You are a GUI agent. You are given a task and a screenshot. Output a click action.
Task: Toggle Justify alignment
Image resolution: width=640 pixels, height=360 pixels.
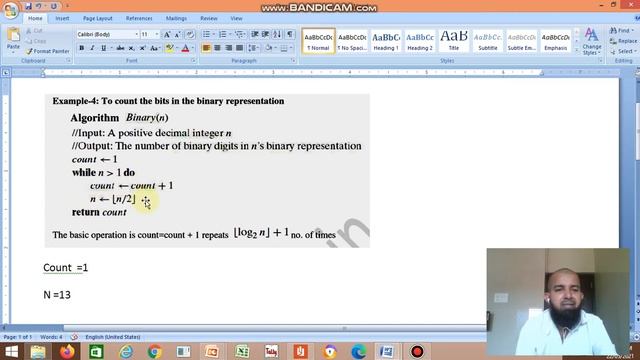(x=240, y=48)
